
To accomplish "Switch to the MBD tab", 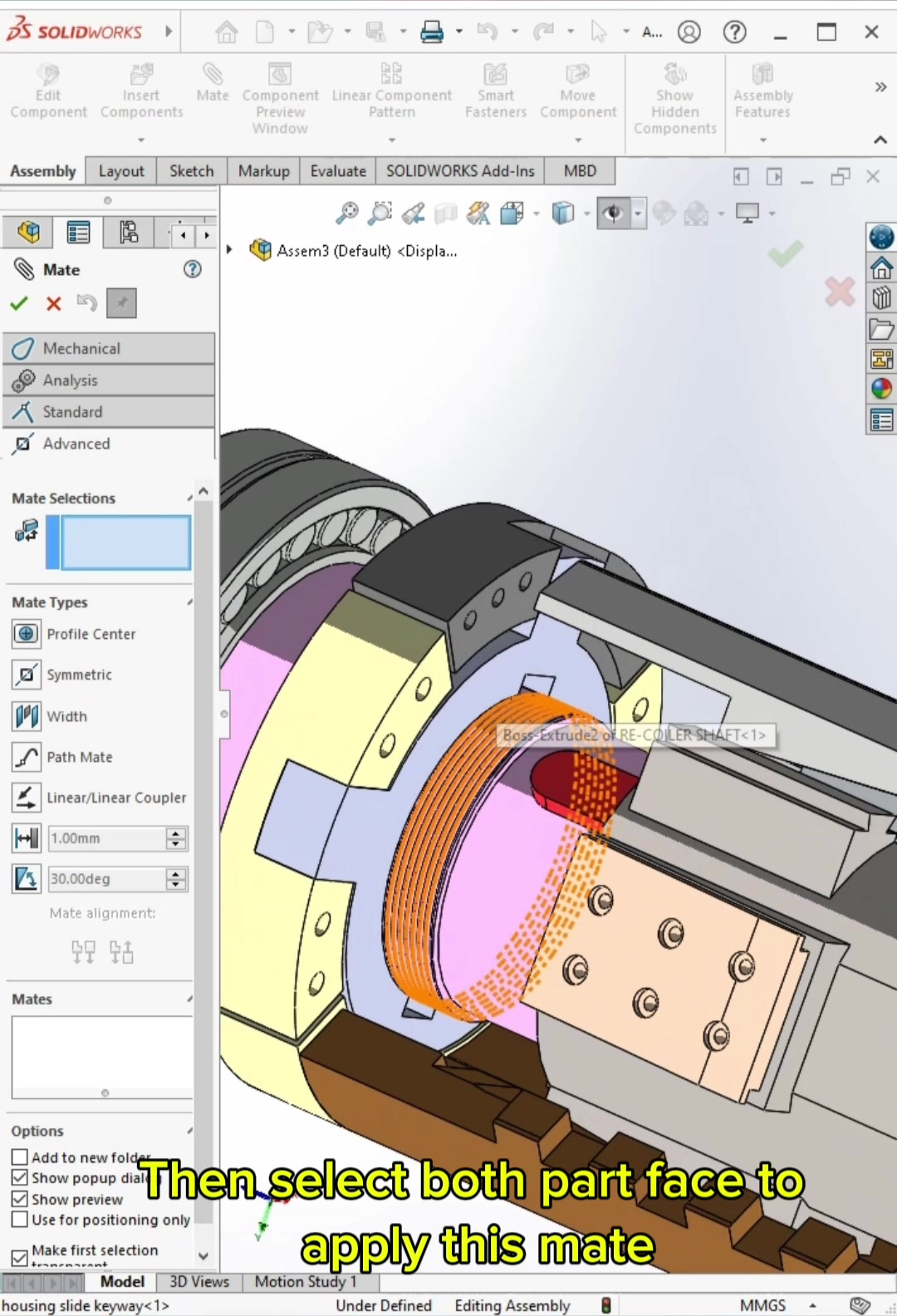I will pyautogui.click(x=580, y=171).
